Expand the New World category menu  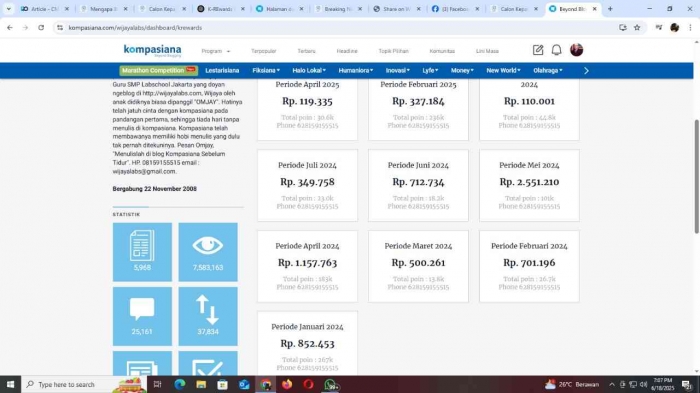click(x=503, y=71)
